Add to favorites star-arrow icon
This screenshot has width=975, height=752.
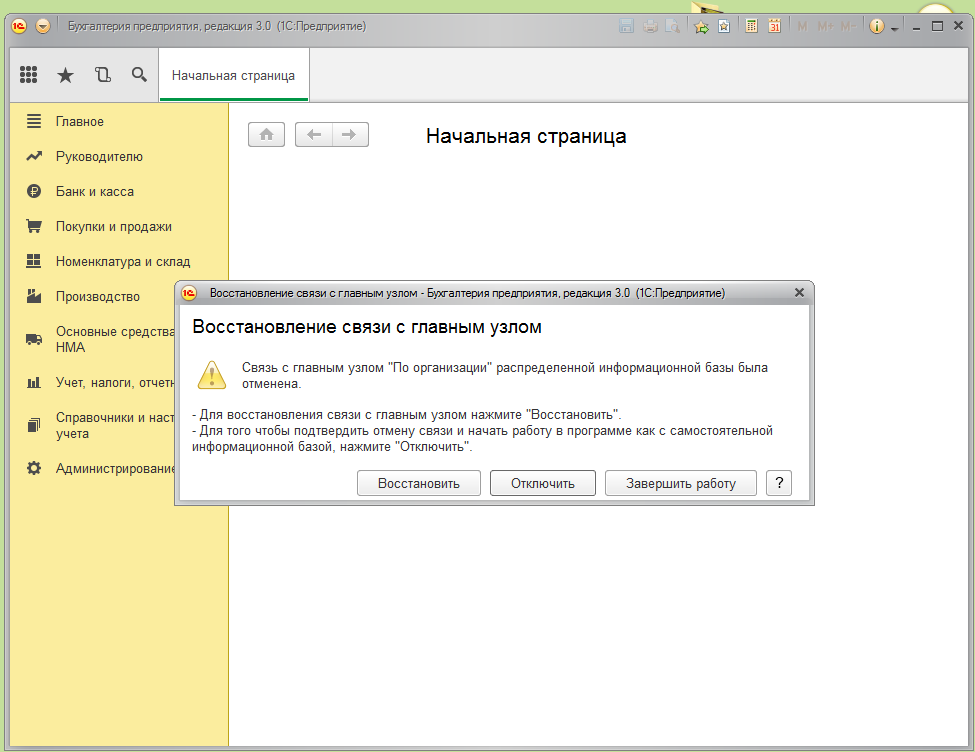click(701, 27)
